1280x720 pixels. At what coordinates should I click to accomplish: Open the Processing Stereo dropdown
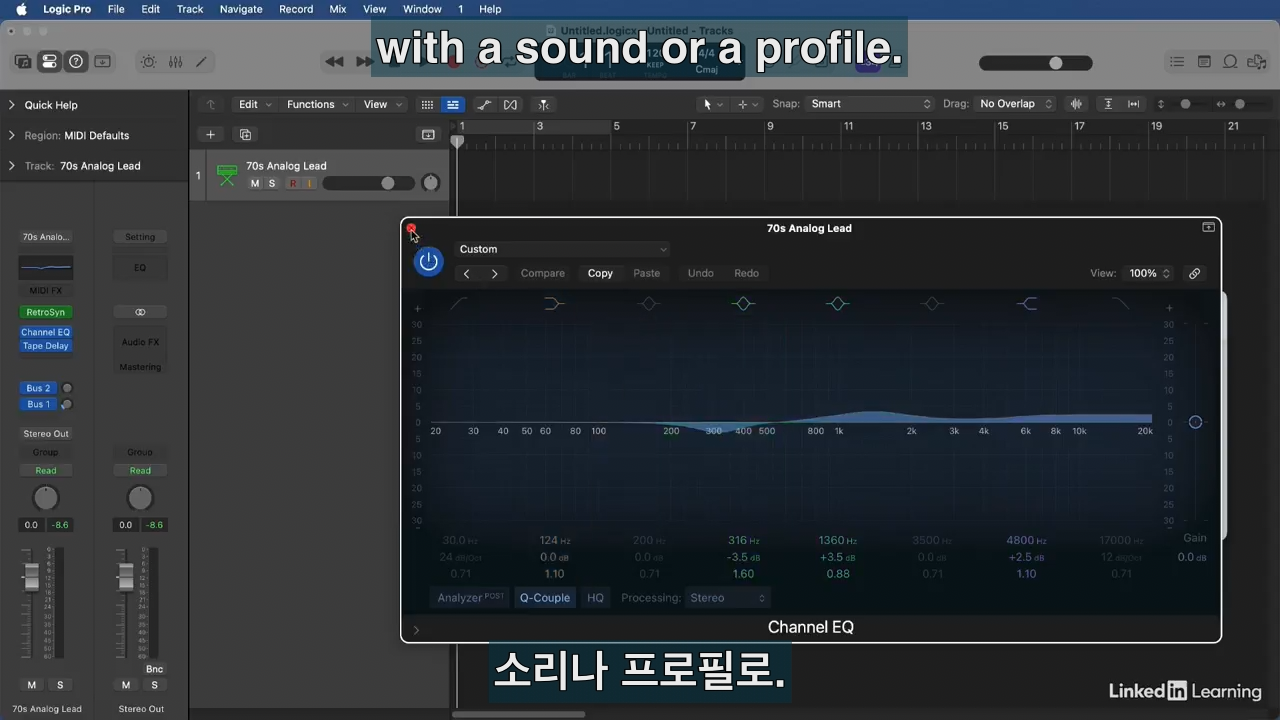pos(727,598)
